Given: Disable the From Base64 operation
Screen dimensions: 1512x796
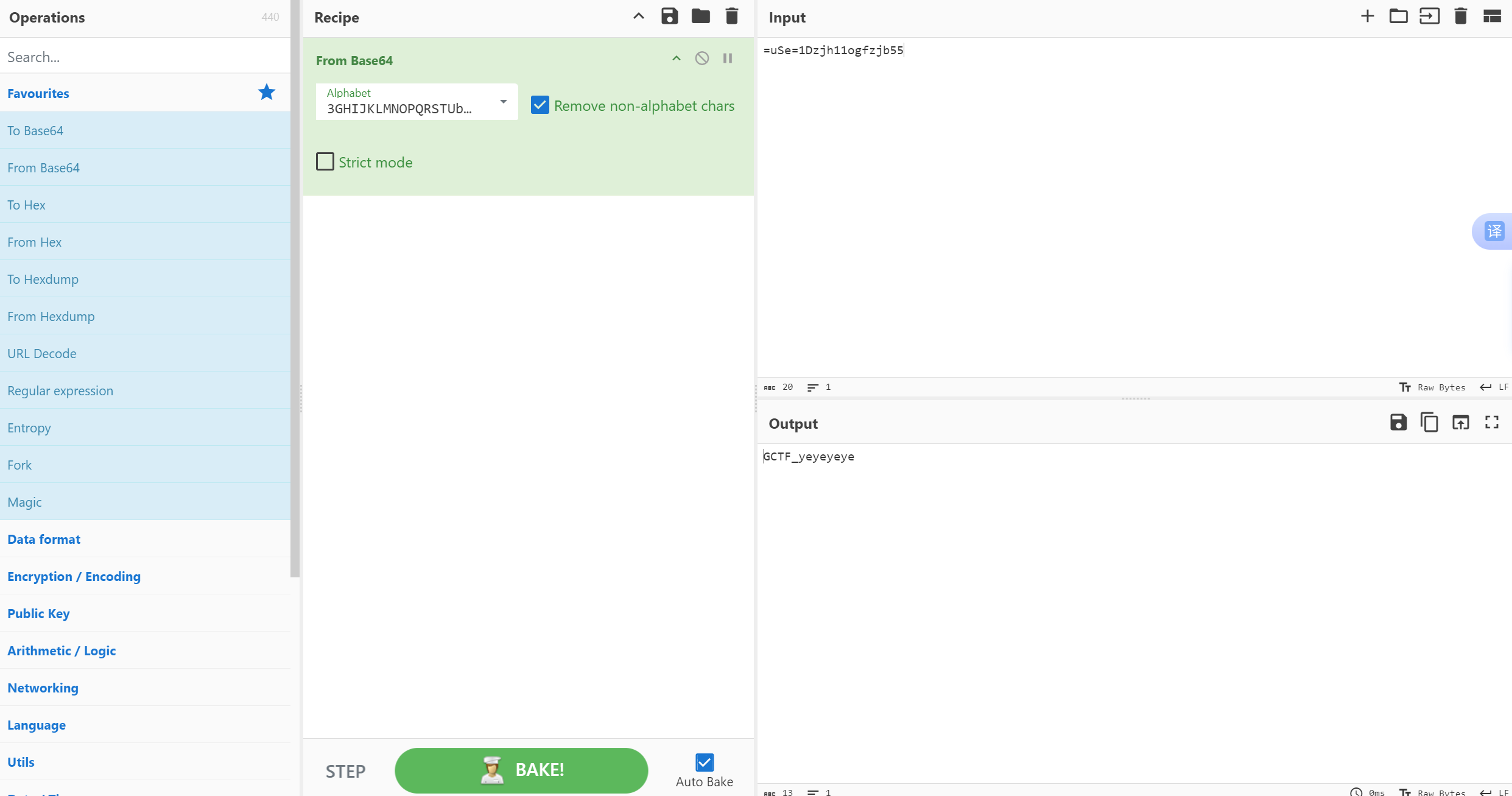Looking at the screenshot, I should coord(701,58).
